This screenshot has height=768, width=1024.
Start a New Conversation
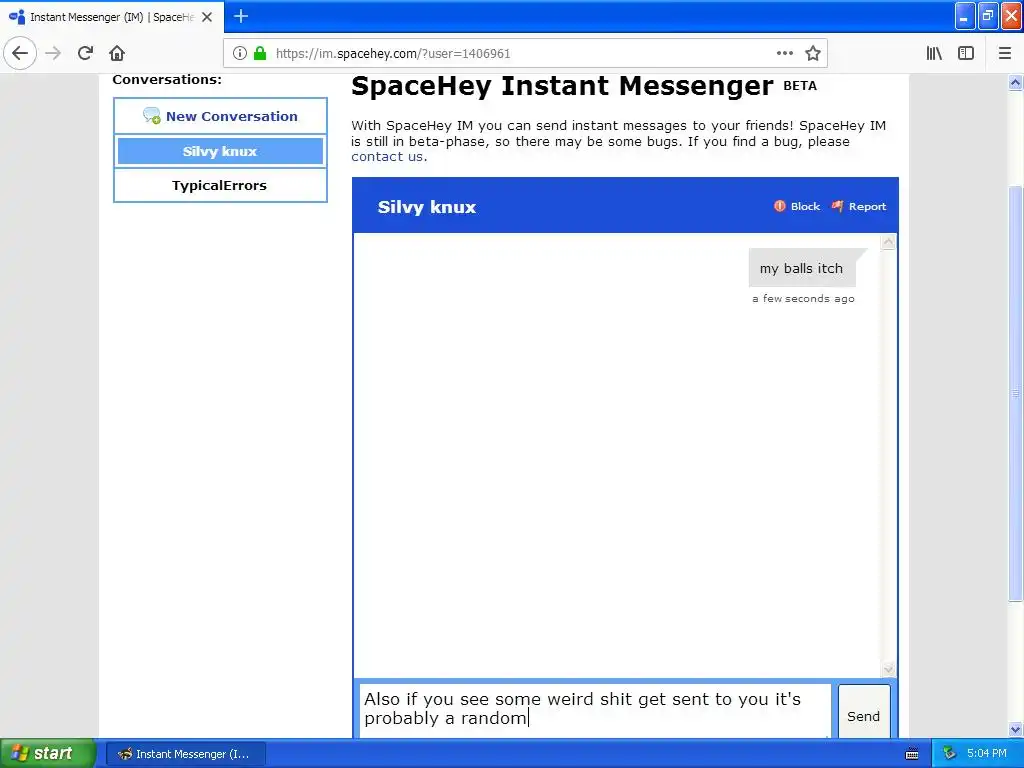[x=220, y=116]
